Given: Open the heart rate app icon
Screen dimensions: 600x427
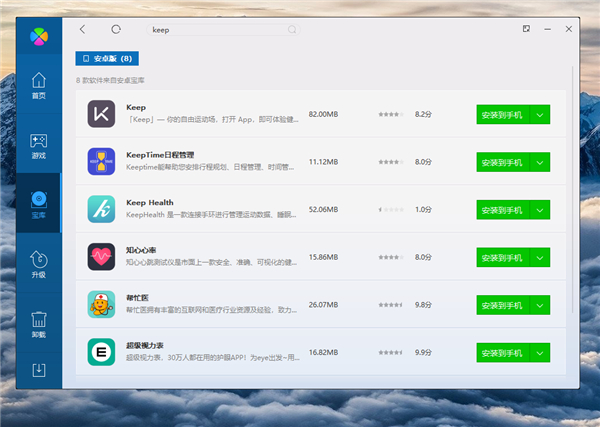Looking at the screenshot, I should pos(101,256).
